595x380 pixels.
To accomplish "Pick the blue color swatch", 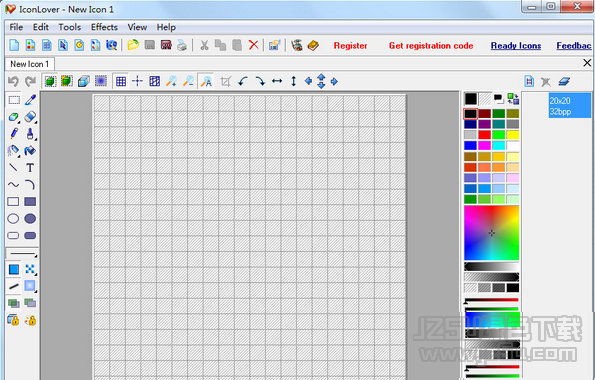I will 470,145.
